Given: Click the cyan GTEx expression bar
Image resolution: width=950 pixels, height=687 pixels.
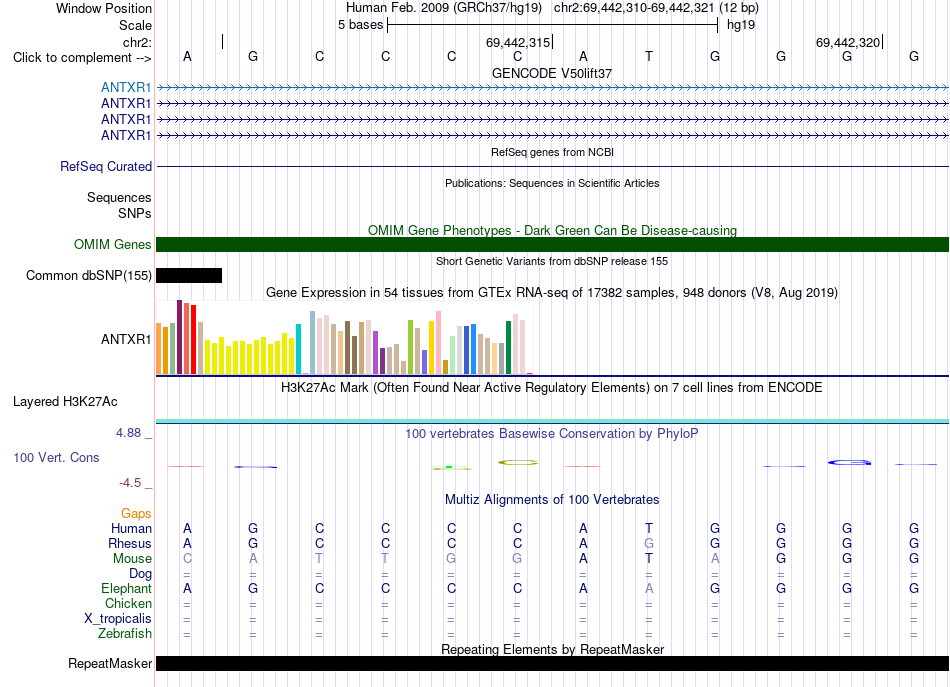Looking at the screenshot, I should click(x=299, y=349).
